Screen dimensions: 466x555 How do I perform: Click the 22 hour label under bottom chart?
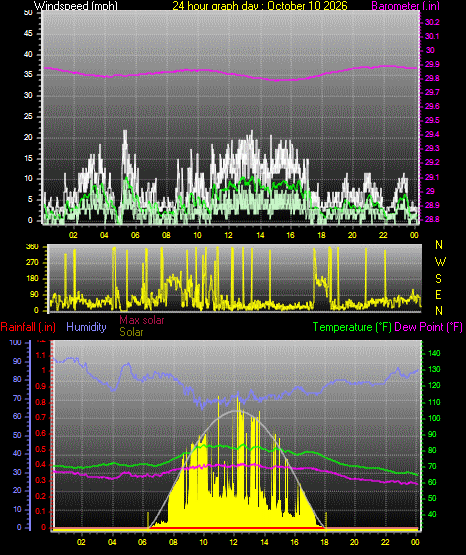385,542
